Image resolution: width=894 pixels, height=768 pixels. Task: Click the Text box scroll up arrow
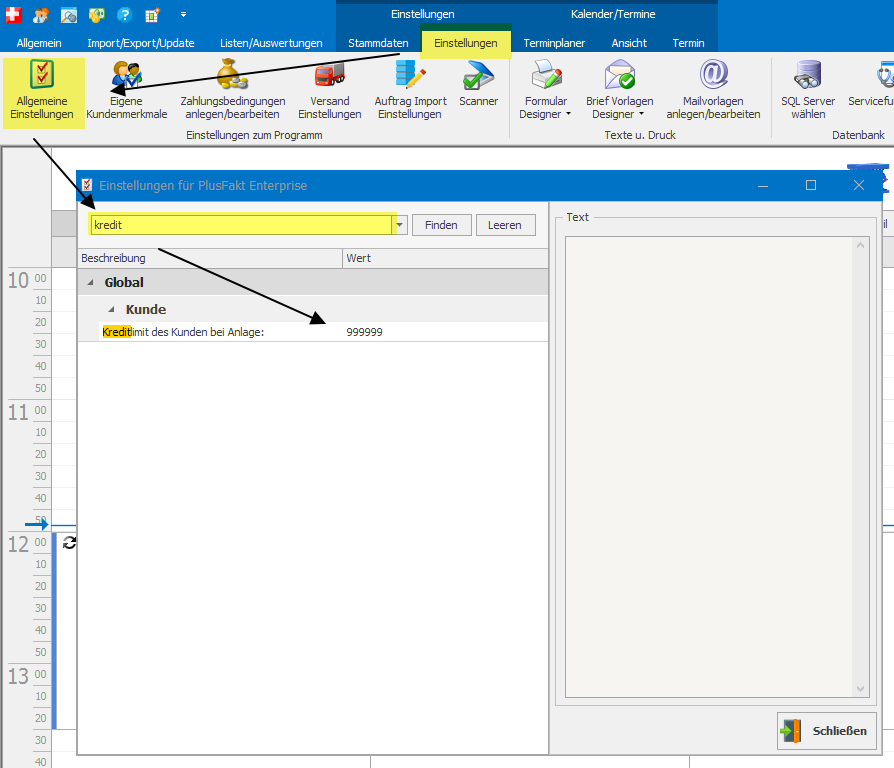tap(860, 245)
